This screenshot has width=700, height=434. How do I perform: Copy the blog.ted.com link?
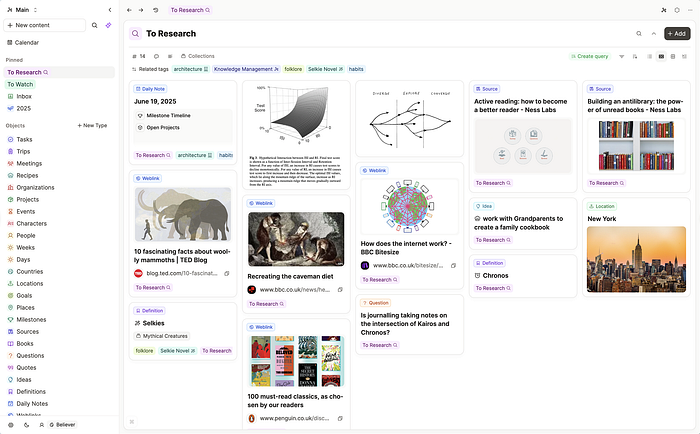coord(227,273)
